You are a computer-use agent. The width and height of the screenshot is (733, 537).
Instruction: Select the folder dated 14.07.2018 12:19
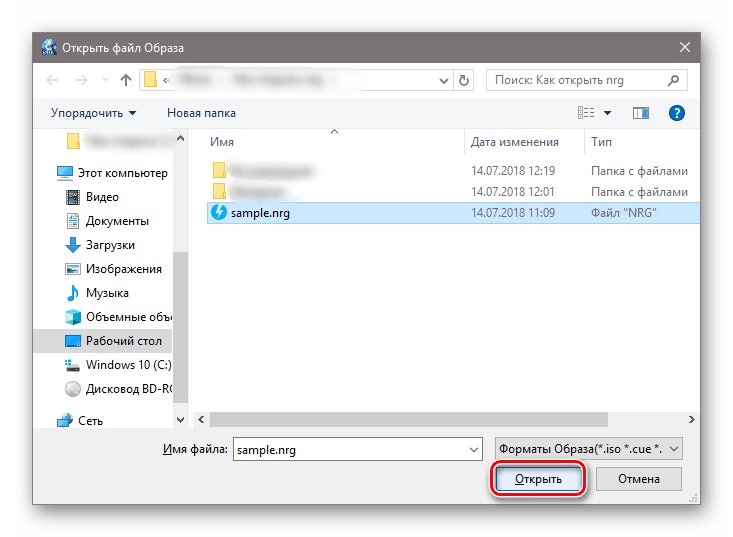point(453,171)
